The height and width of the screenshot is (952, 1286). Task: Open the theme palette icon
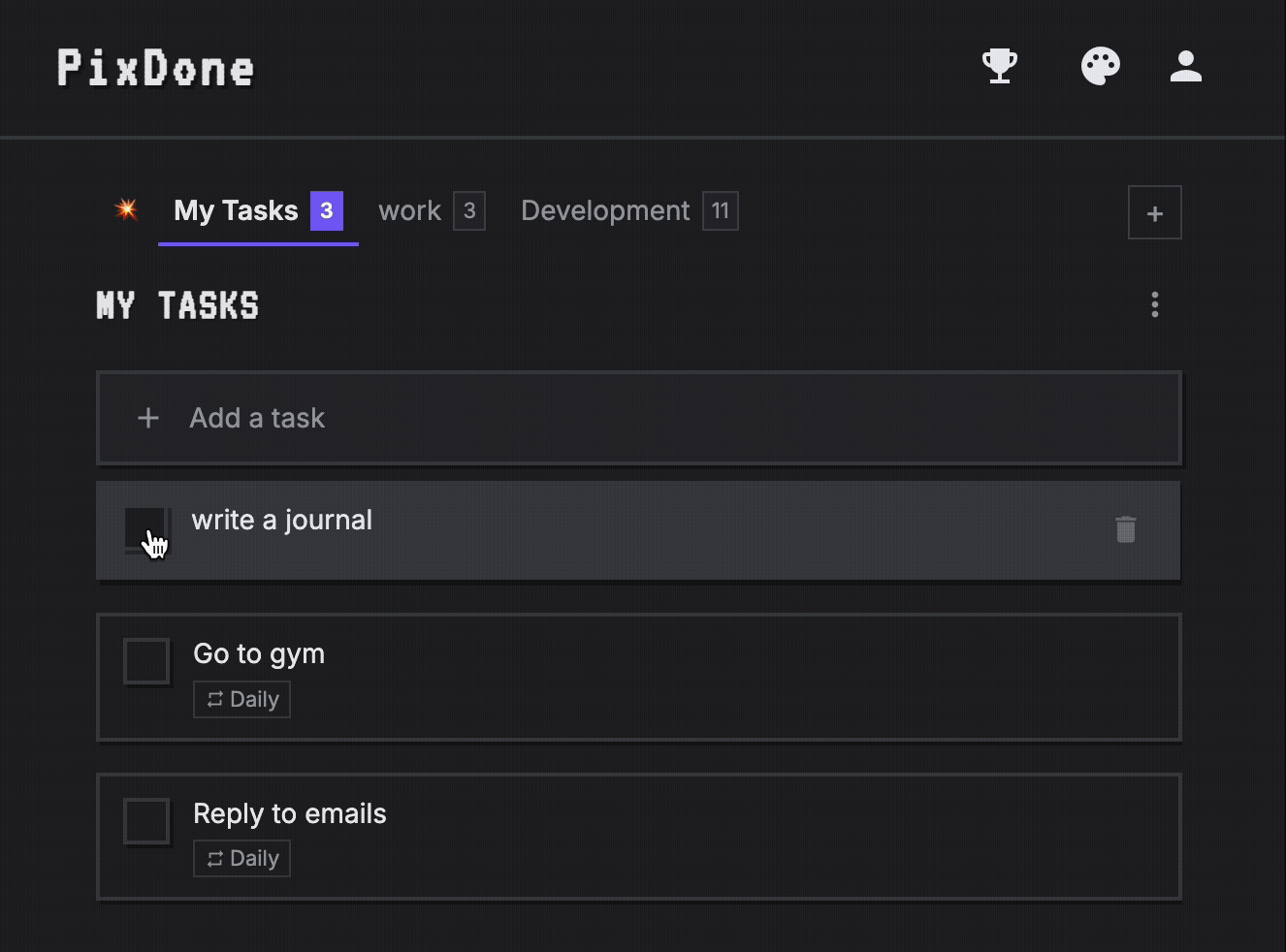coord(1101,67)
